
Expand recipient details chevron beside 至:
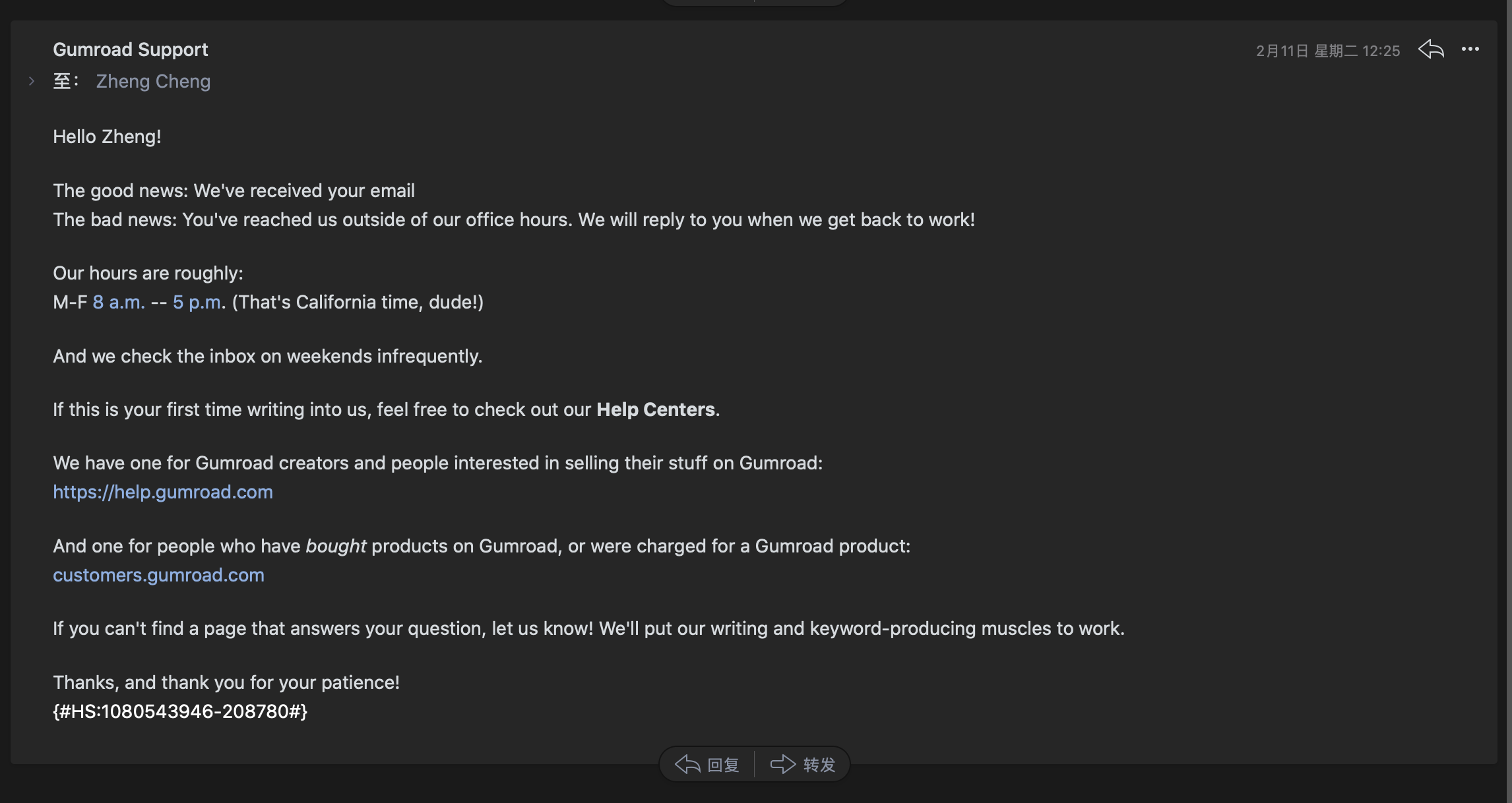pos(32,81)
